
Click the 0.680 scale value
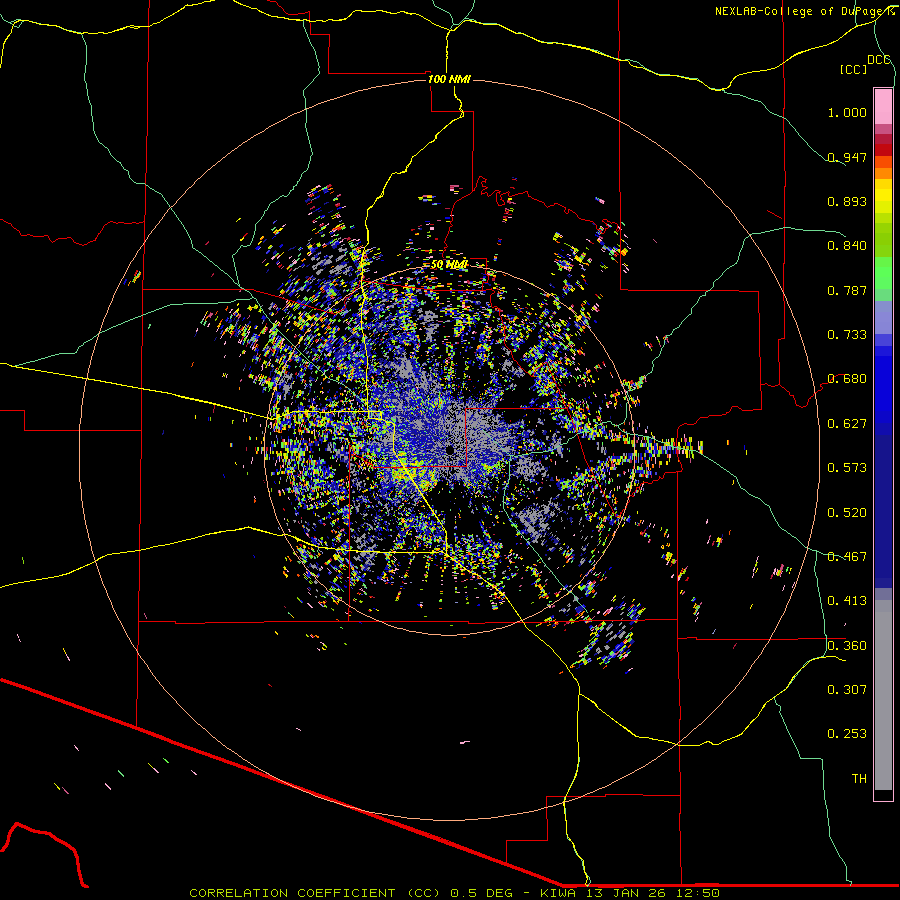click(x=847, y=379)
